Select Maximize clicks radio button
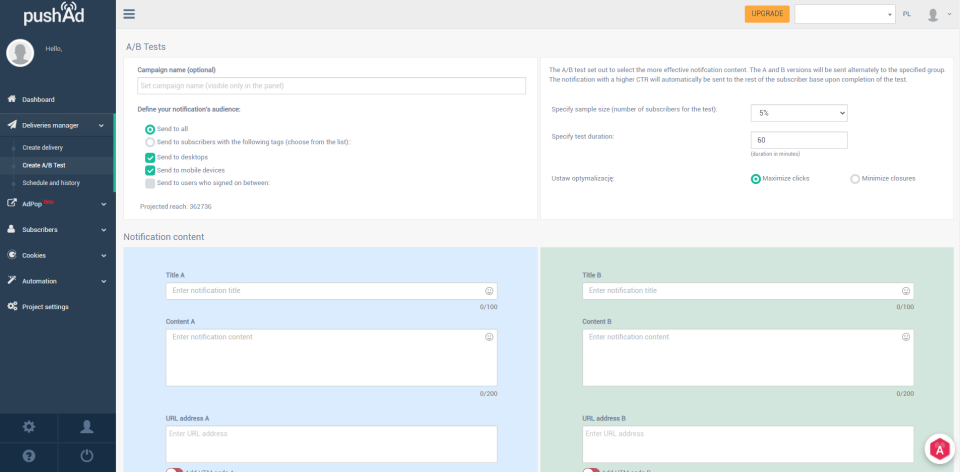This screenshot has width=960, height=472. pyautogui.click(x=756, y=179)
